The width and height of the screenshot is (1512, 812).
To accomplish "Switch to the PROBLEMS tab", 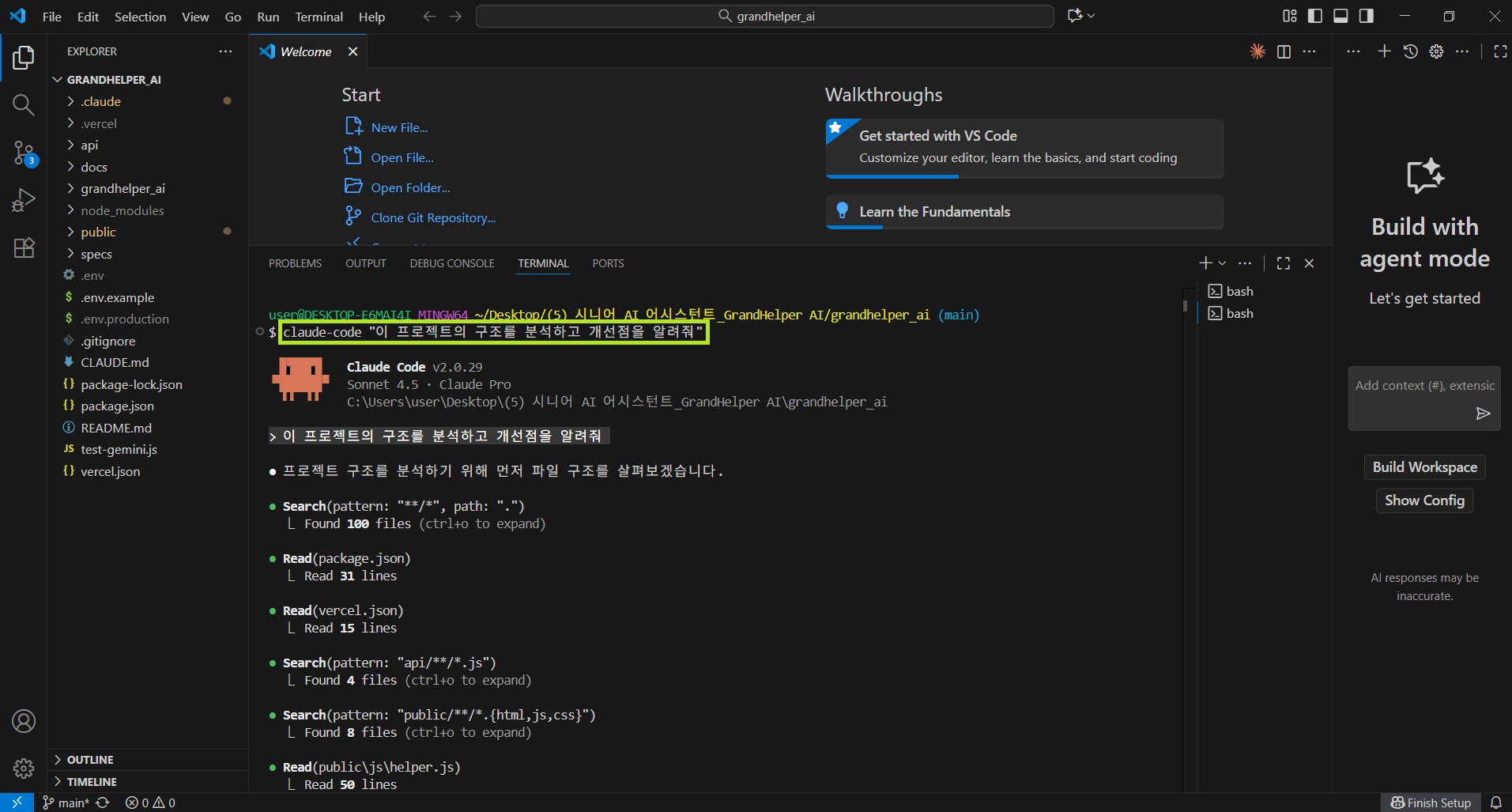I will [295, 263].
